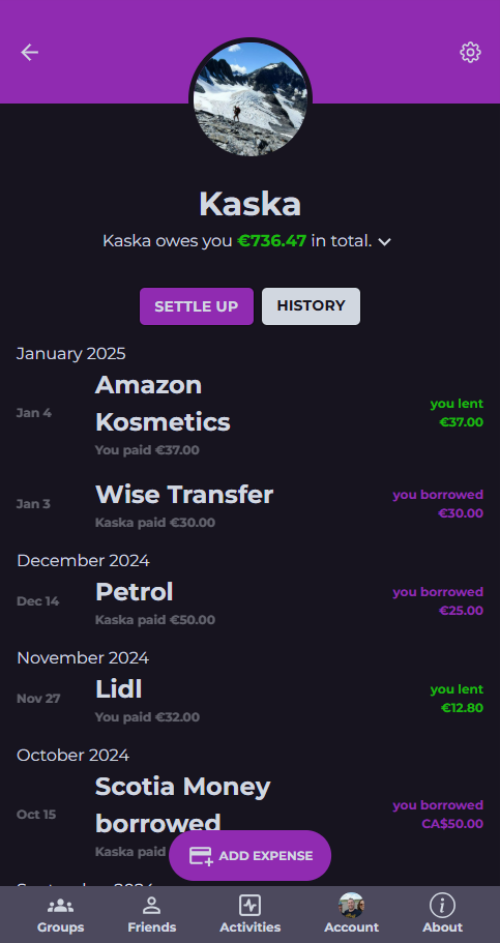Tap the SETTLE UP button
500x943 pixels.
coord(197,306)
